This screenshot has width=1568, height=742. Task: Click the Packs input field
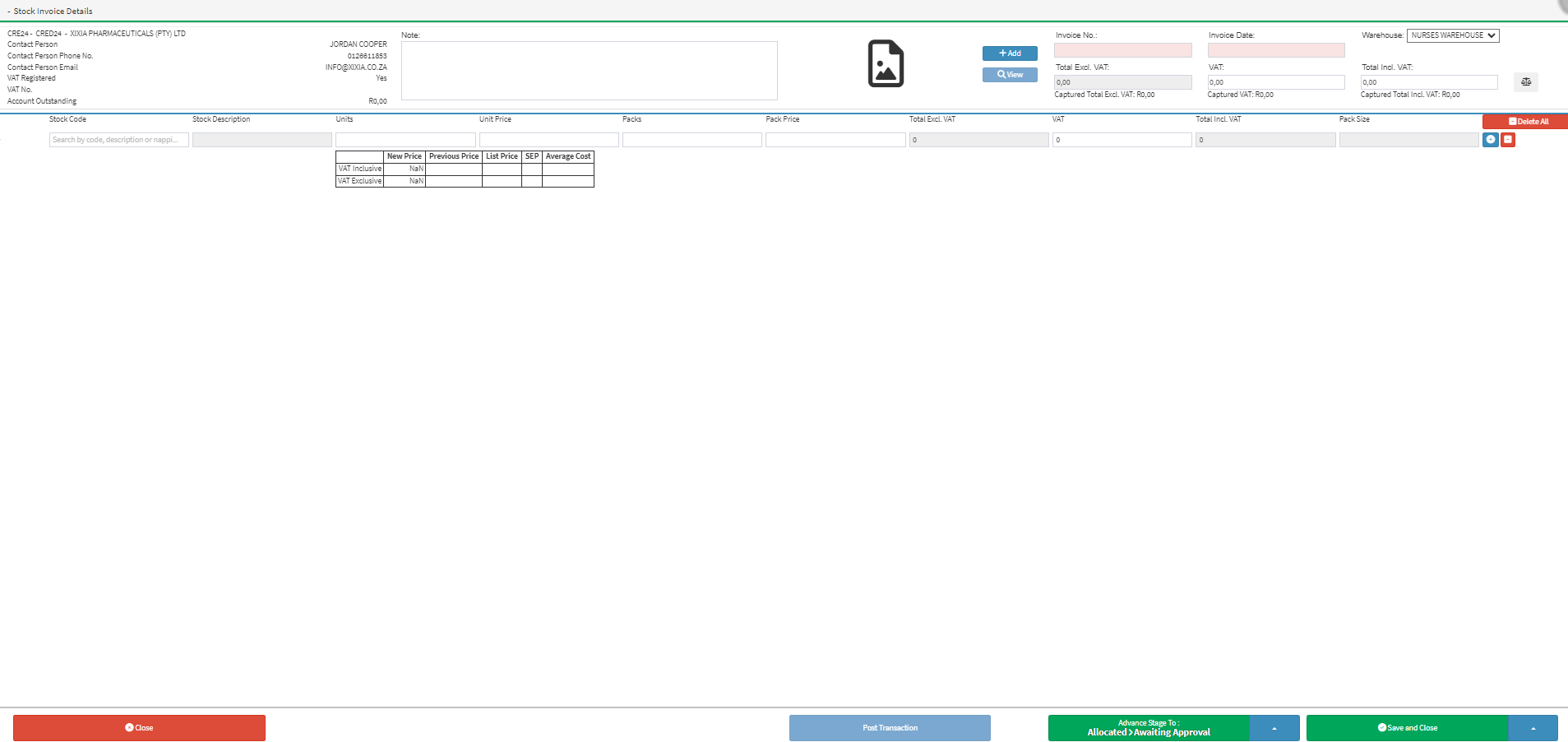(x=692, y=140)
